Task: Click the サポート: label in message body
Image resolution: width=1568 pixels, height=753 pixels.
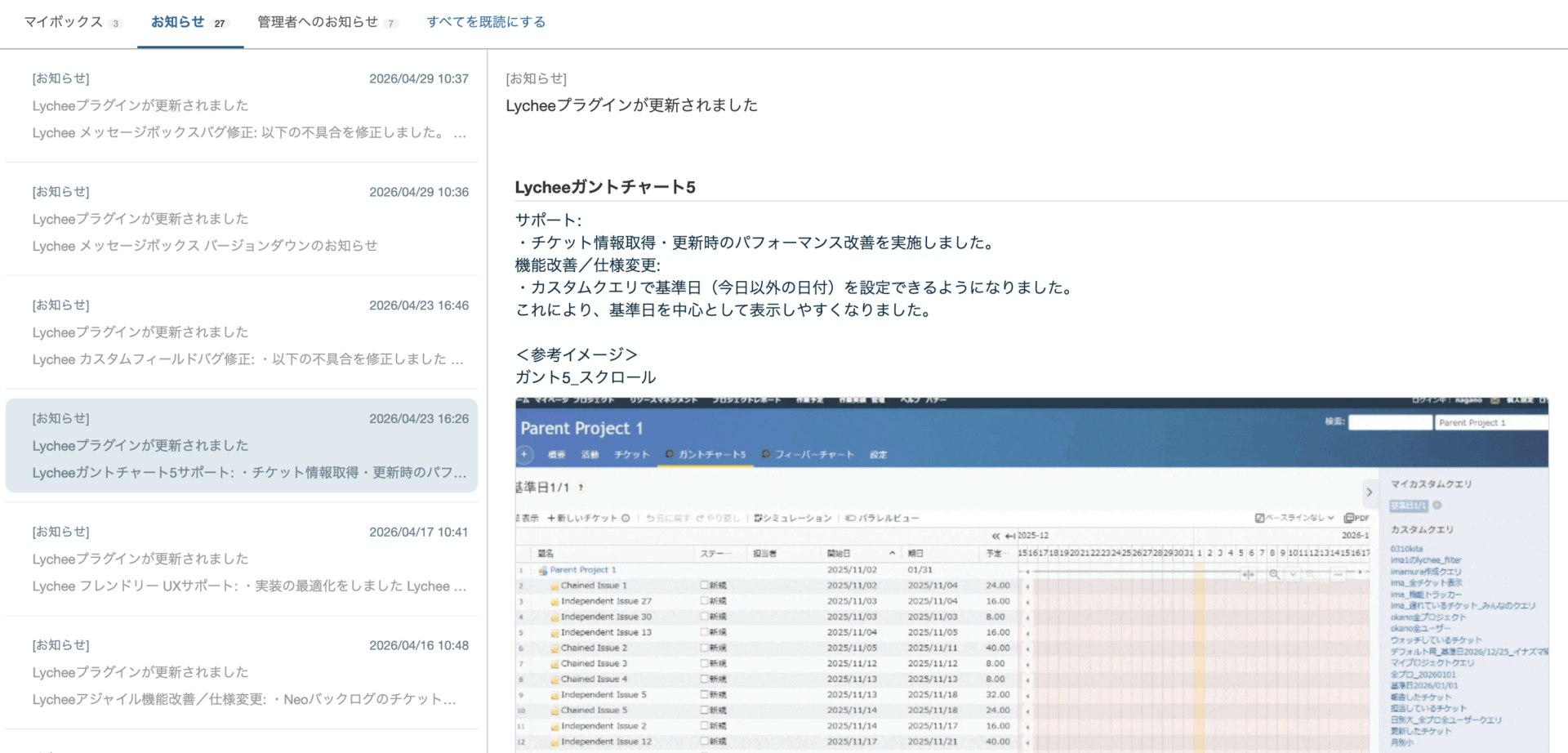Action: pyautogui.click(x=548, y=221)
